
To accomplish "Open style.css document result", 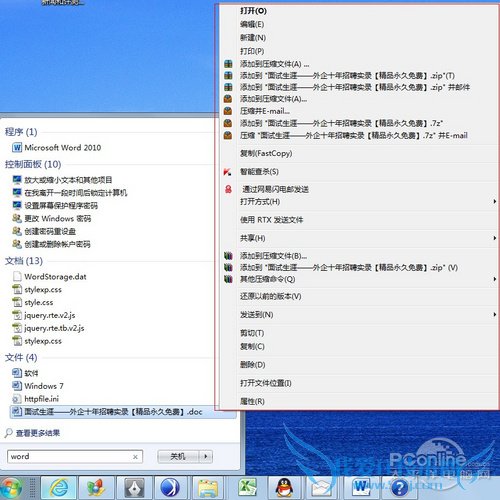I will coord(39,302).
